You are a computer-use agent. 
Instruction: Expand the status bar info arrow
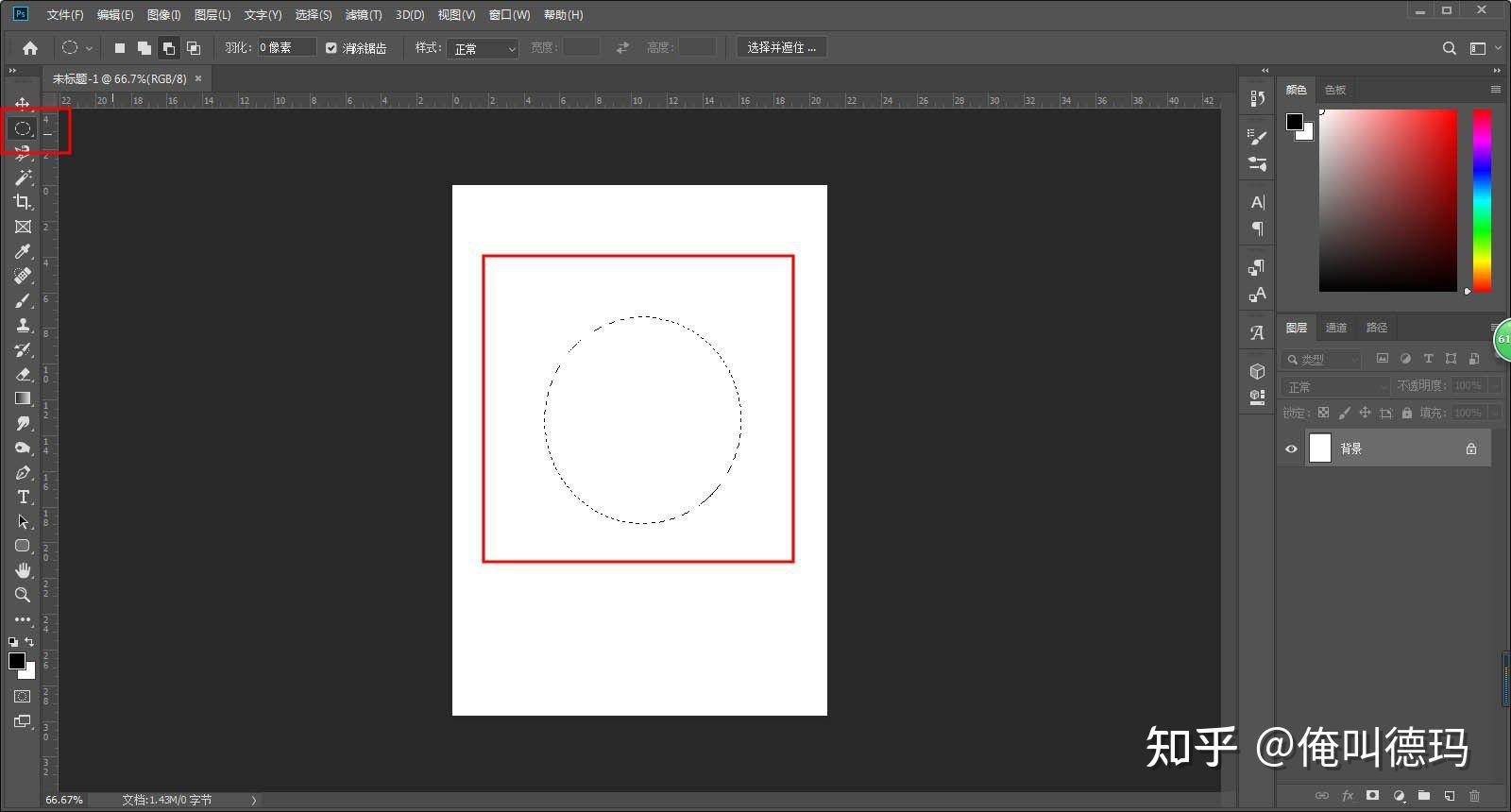[253, 800]
